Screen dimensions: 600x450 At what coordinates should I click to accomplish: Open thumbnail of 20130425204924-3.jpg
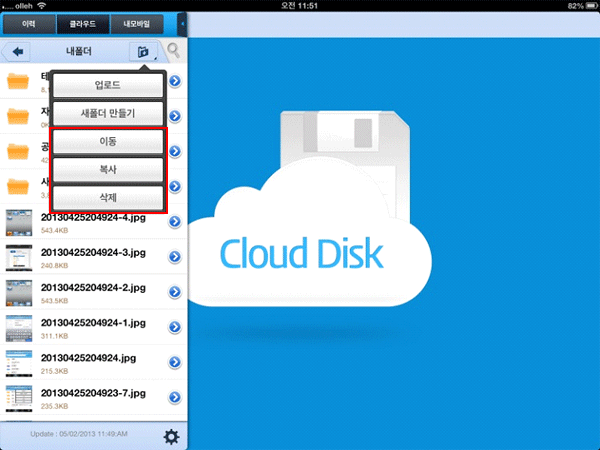pos(19,258)
